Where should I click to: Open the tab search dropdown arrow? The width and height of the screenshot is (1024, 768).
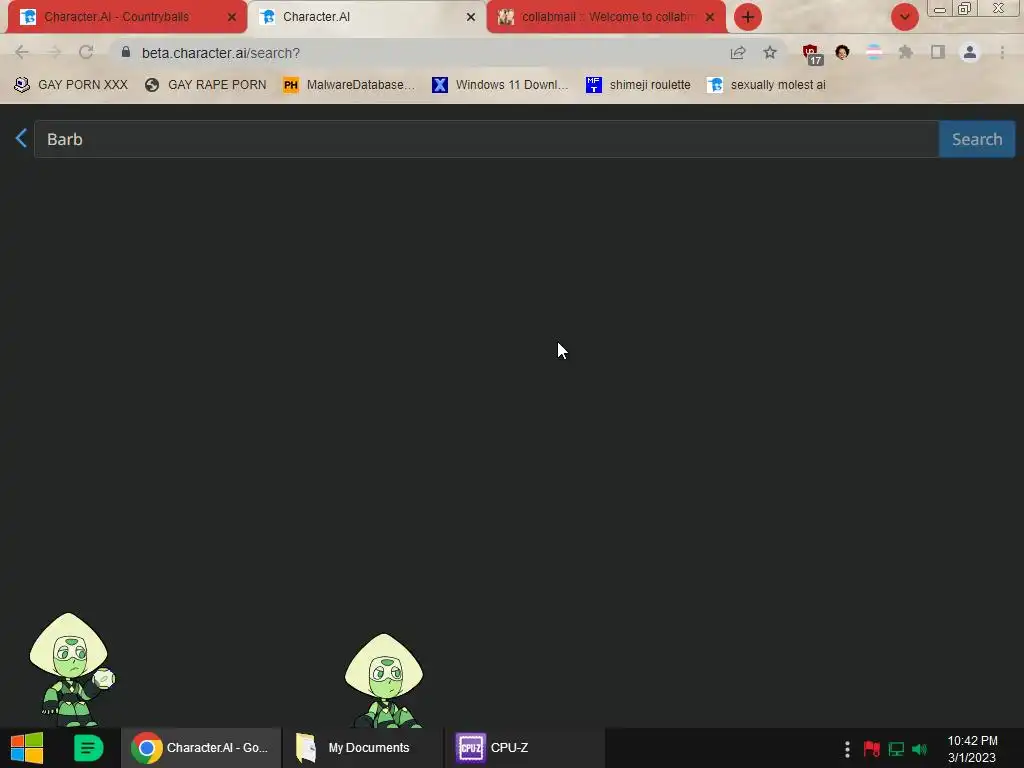tap(905, 17)
